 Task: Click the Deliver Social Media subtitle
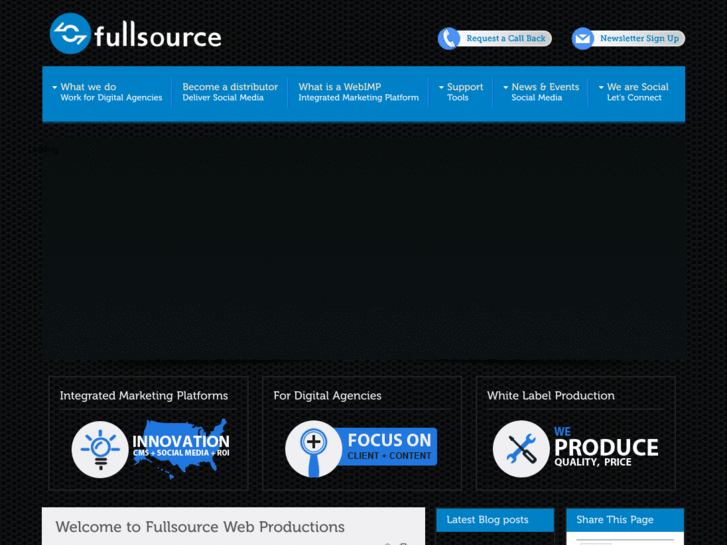(223, 98)
